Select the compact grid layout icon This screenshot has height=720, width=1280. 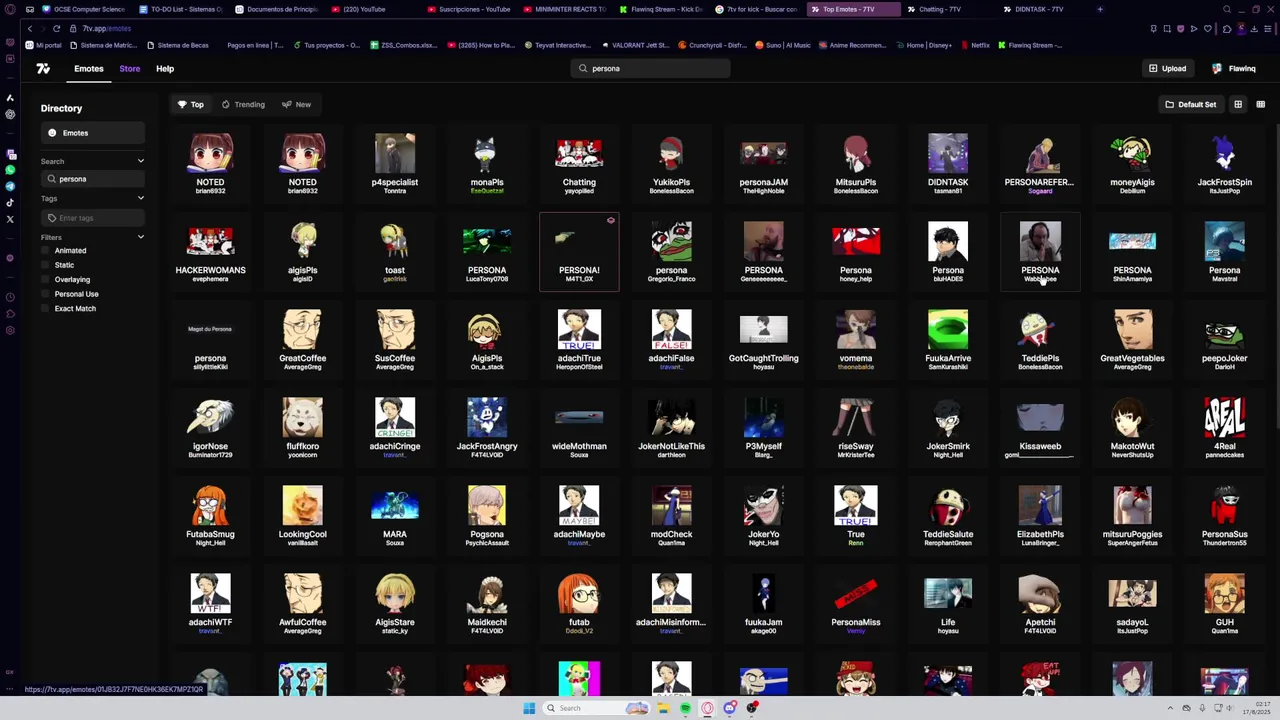(1260, 104)
